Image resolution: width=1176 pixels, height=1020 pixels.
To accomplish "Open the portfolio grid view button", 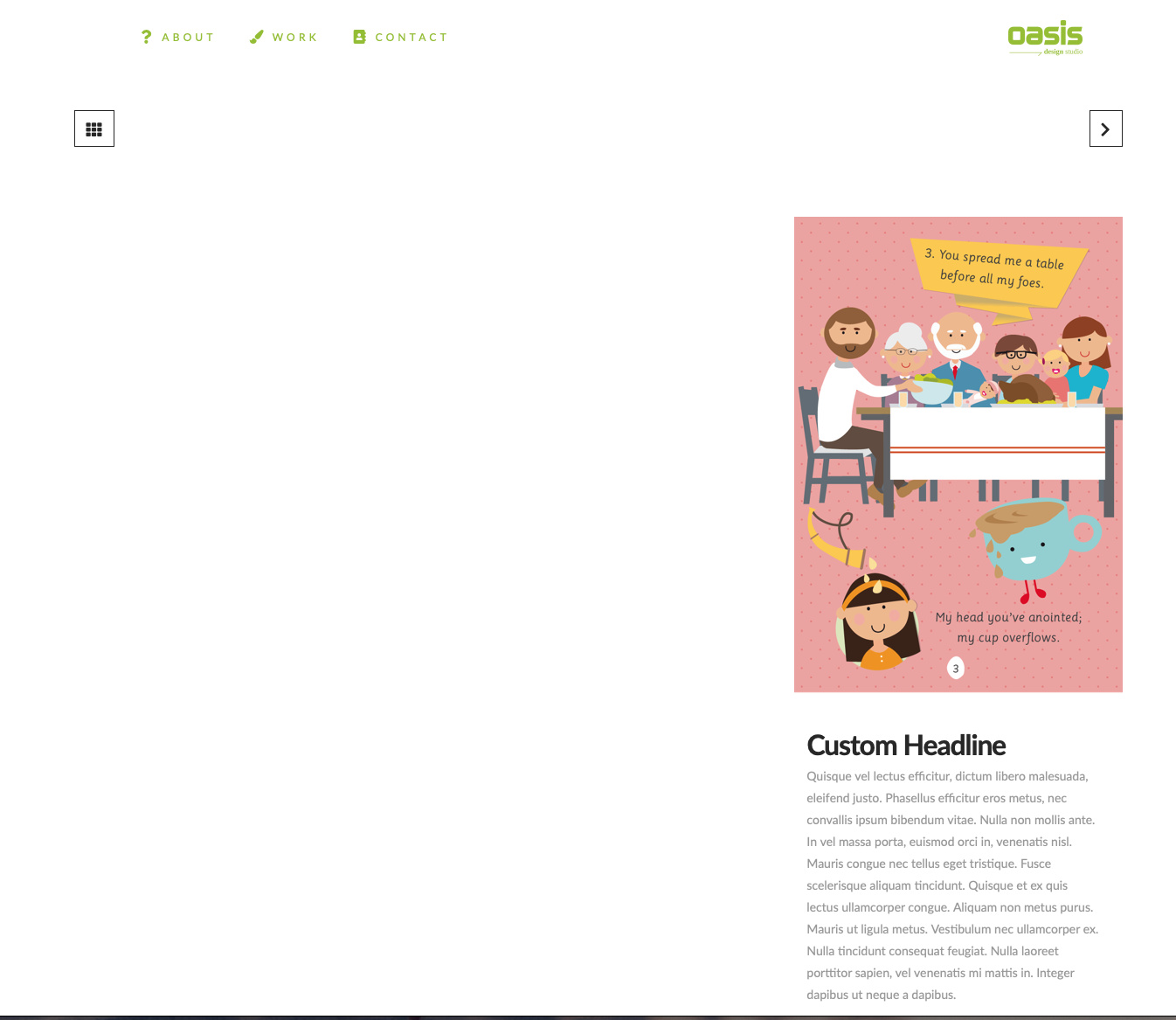I will pyautogui.click(x=94, y=128).
